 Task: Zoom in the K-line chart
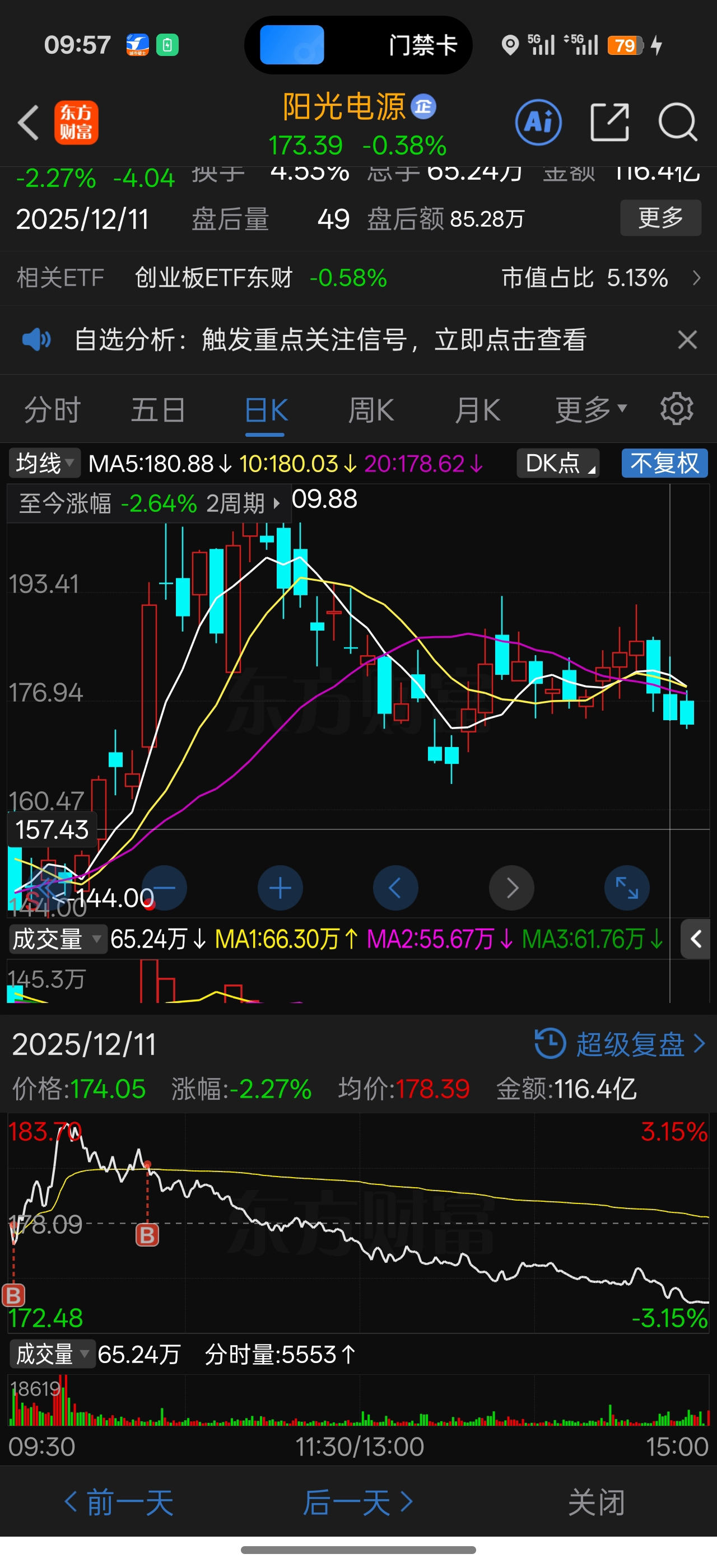(x=280, y=888)
